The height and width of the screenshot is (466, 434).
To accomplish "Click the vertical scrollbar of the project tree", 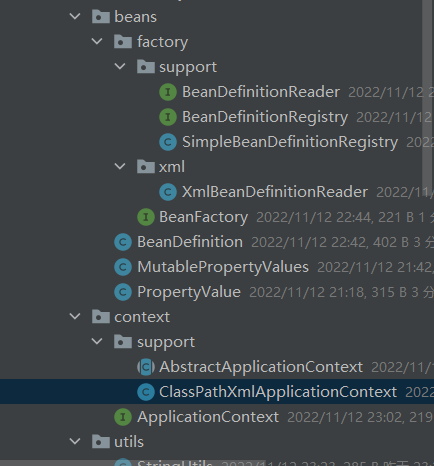I will point(427,98).
